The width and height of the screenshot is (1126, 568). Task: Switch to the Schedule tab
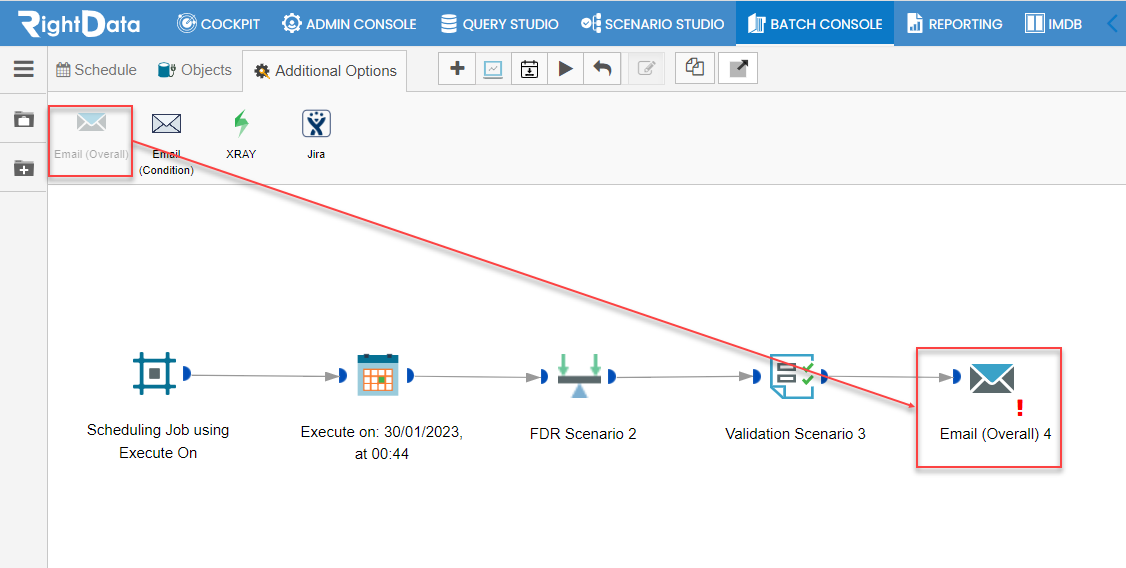coord(96,70)
